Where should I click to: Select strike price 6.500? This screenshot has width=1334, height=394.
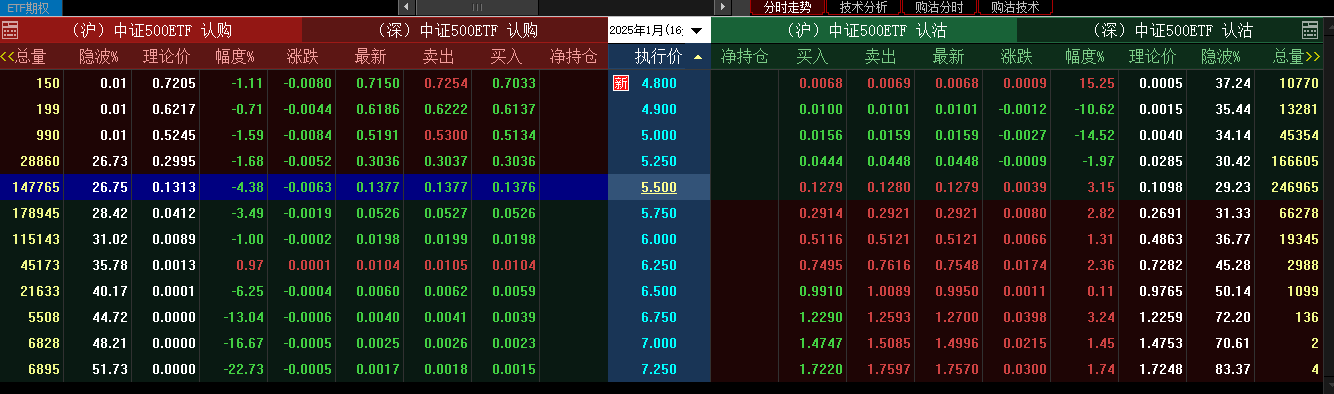pyautogui.click(x=658, y=291)
